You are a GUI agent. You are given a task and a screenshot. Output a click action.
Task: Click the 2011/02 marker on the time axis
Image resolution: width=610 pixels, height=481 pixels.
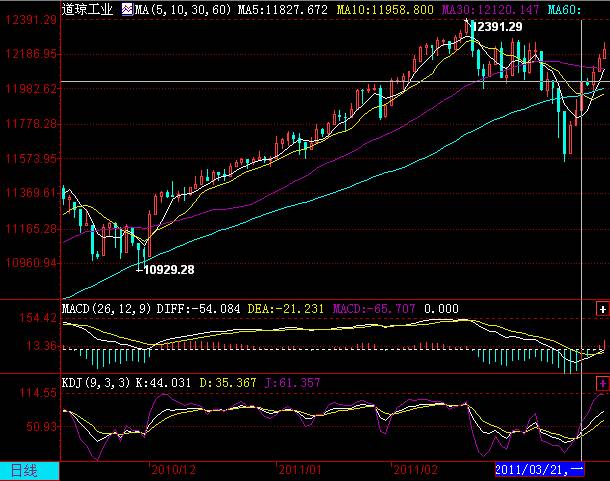[415, 470]
